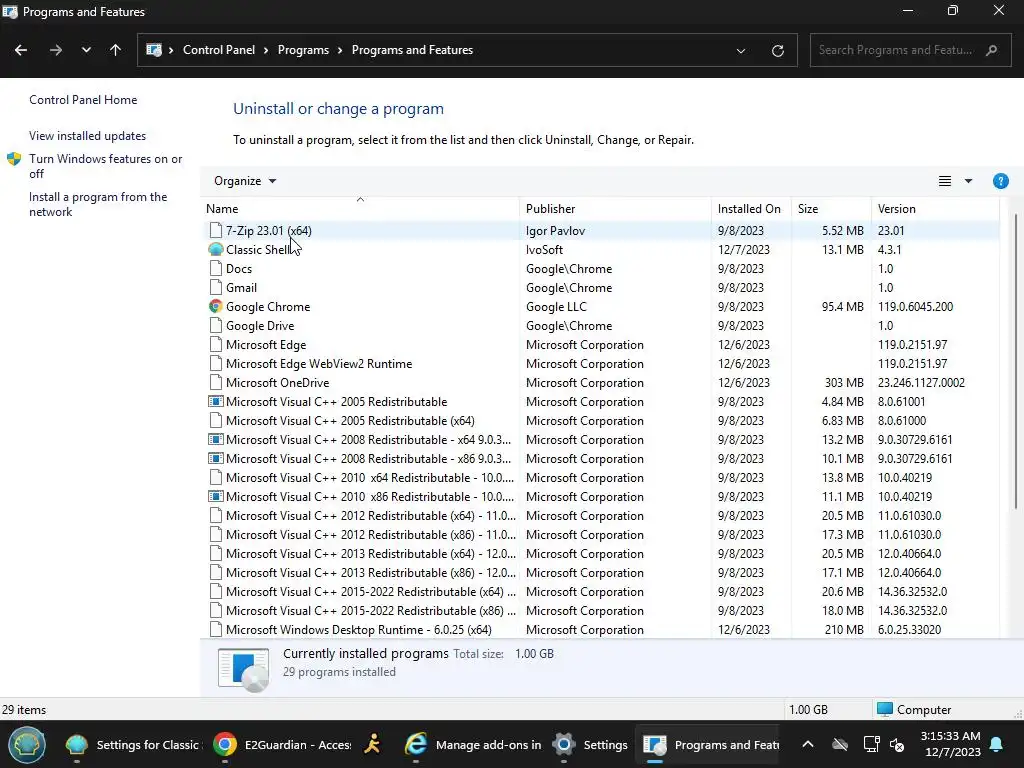Click Control Panel breadcrumb in address bar
The width and height of the screenshot is (1024, 768).
click(219, 50)
